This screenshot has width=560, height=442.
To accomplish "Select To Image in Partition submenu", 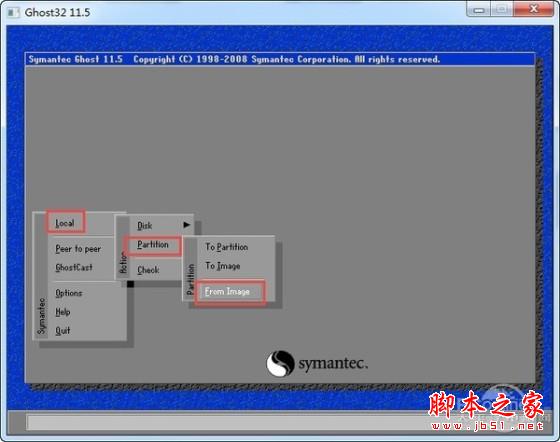I will tap(223, 266).
